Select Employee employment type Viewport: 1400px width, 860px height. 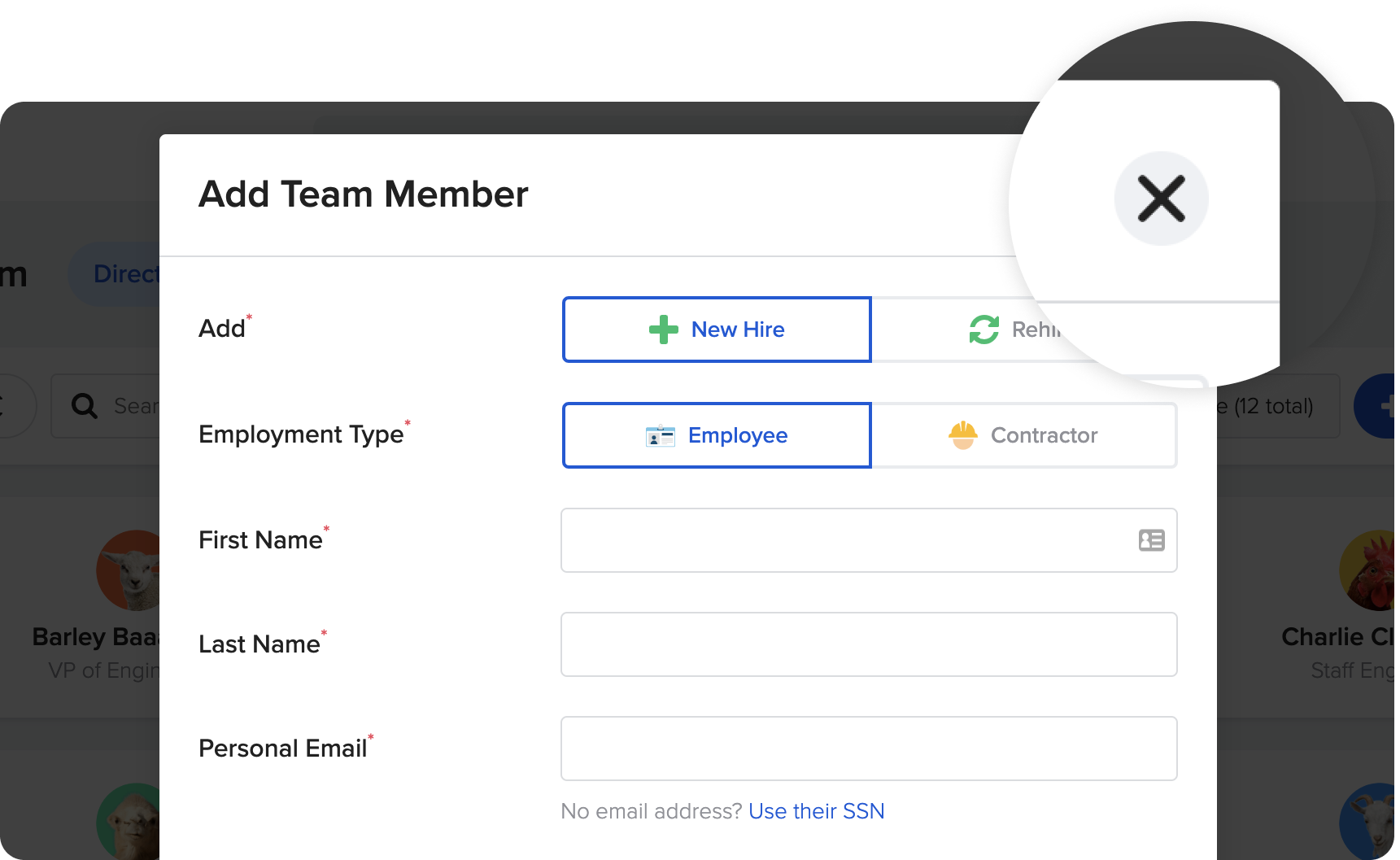[x=717, y=435]
